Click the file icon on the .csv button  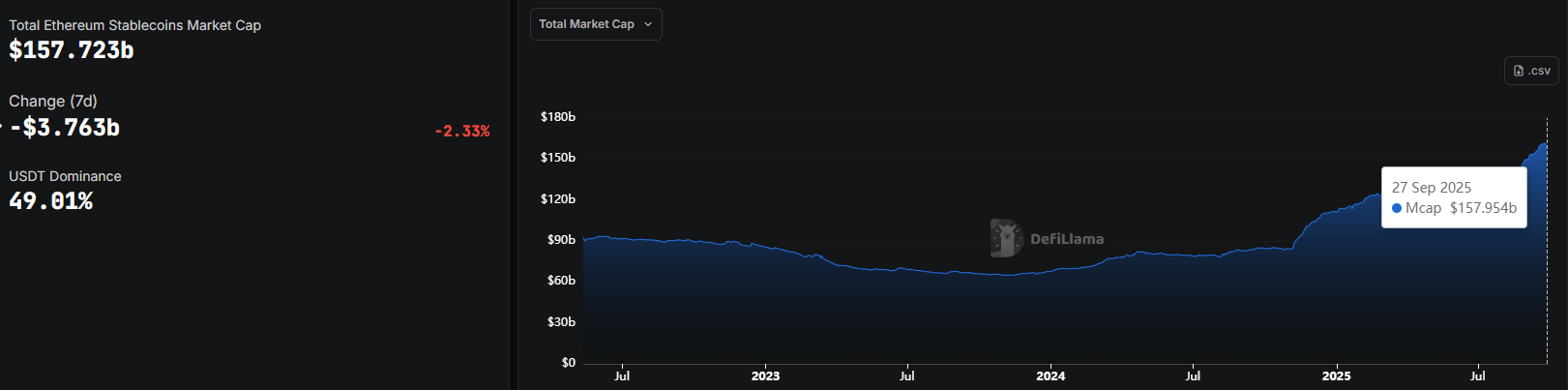(x=1519, y=71)
